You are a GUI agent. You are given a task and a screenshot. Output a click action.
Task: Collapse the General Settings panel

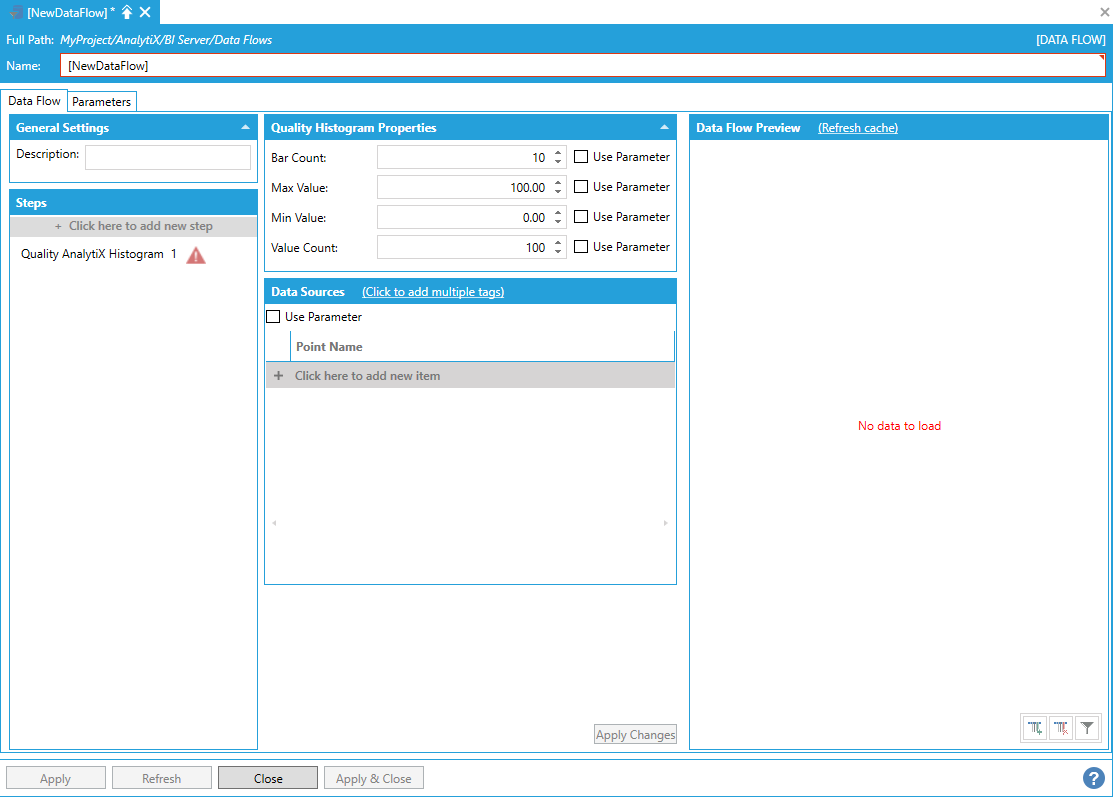tap(245, 128)
